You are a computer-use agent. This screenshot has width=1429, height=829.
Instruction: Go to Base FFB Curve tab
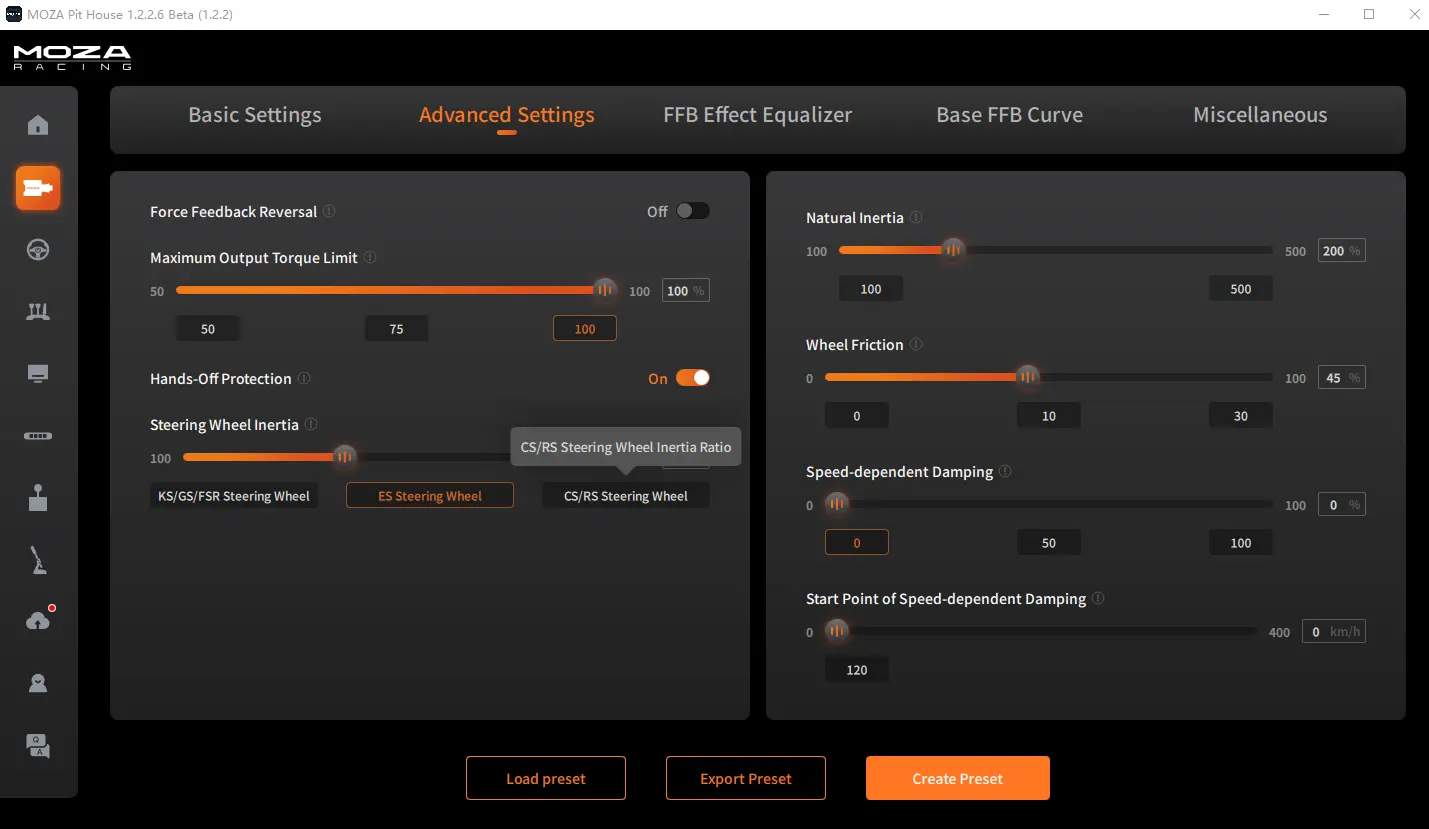point(1009,115)
